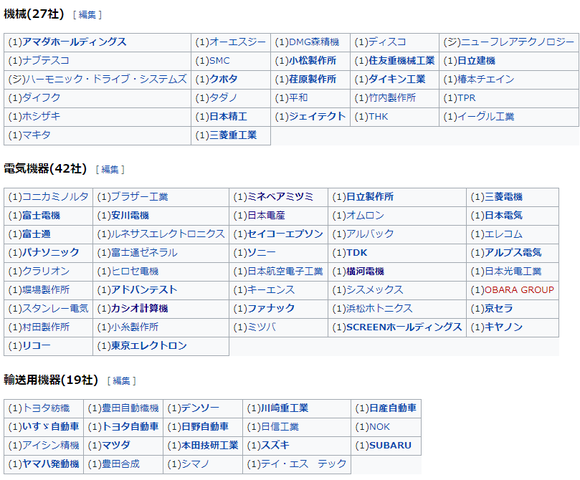The image size is (580, 480).
Task: Open the 住友重機械工業 link
Action: (x=401, y=61)
